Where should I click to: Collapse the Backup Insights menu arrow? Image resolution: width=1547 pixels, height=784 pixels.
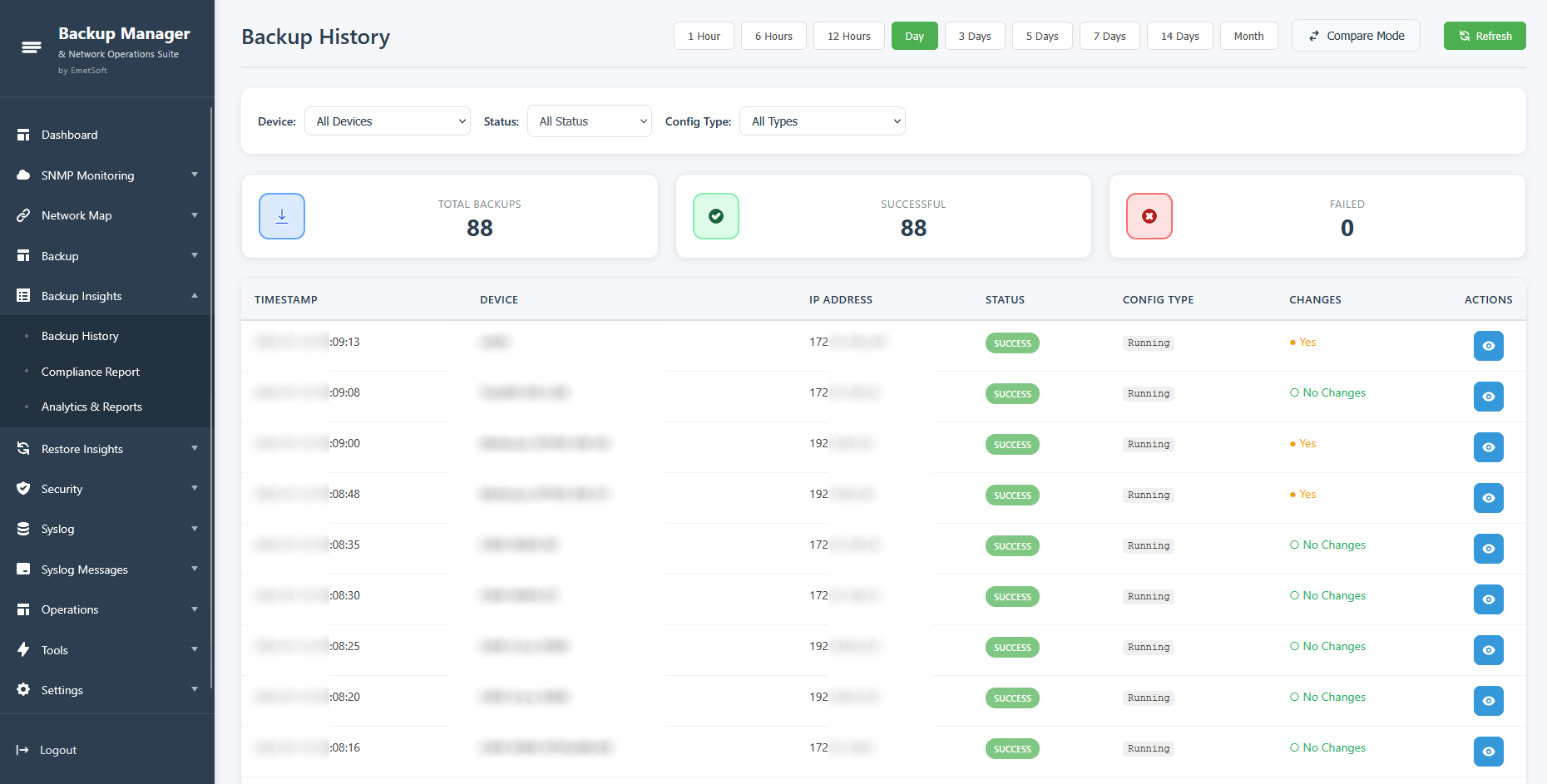coord(195,295)
